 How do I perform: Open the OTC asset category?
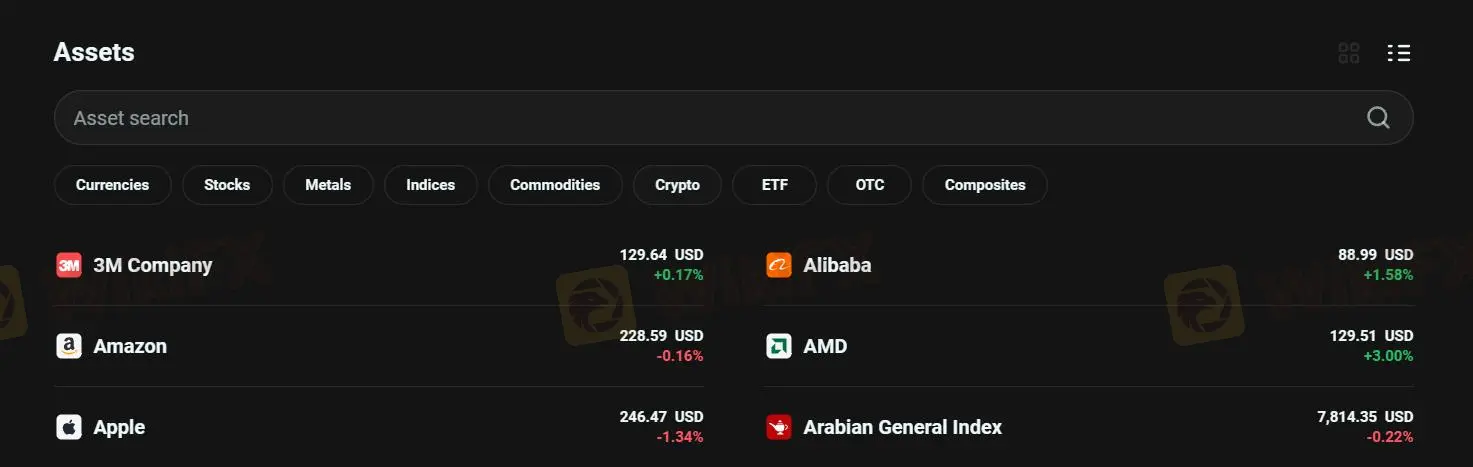[870, 185]
